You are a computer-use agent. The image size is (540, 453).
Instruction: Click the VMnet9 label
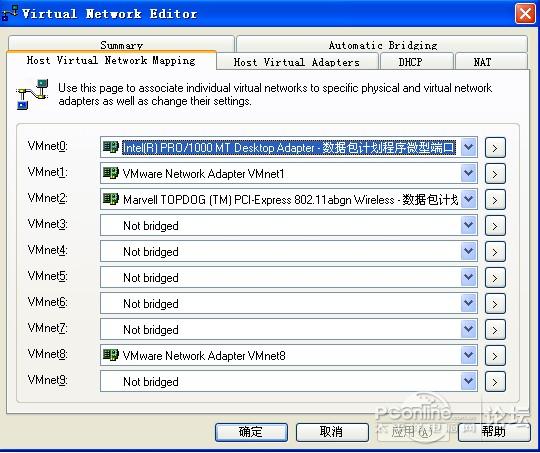pos(48,380)
